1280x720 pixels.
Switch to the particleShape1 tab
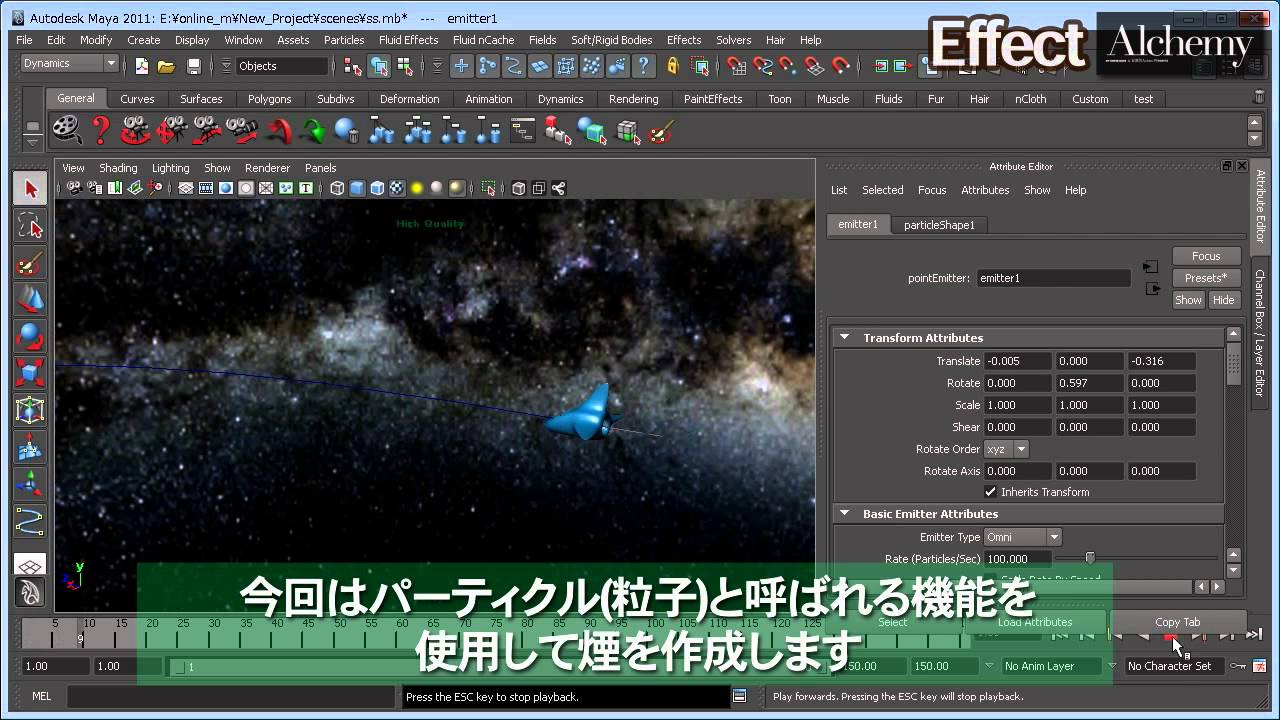coord(939,225)
